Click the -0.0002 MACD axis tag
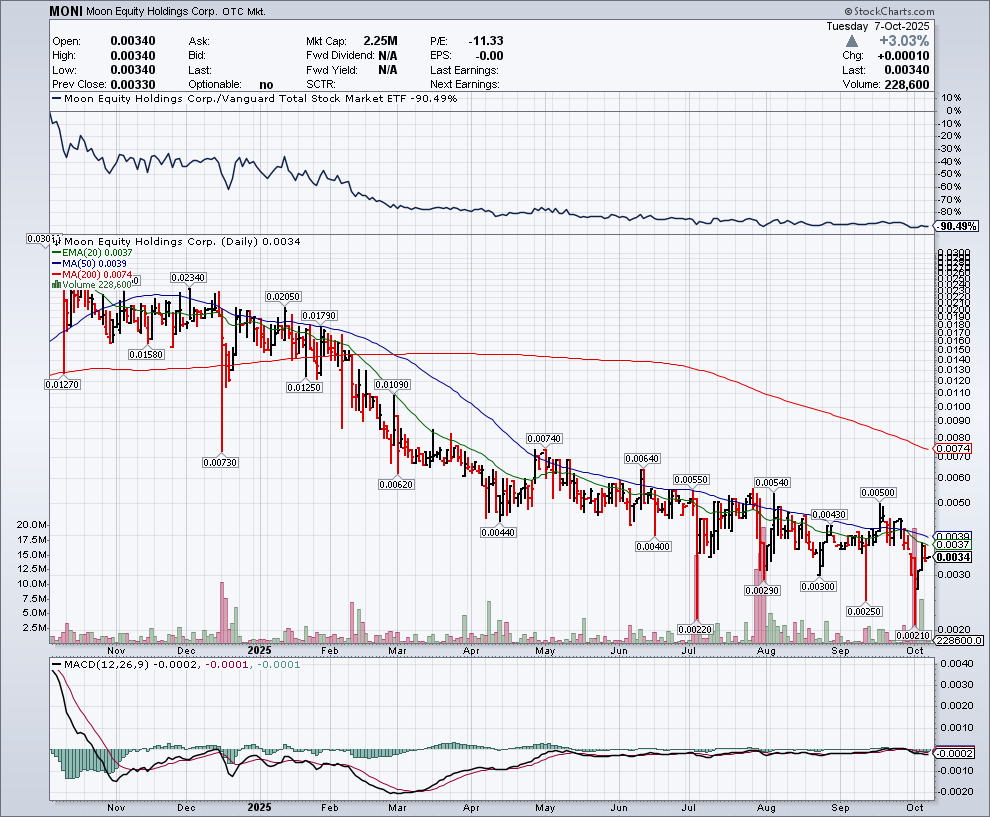The height and width of the screenshot is (817, 990). pos(955,753)
